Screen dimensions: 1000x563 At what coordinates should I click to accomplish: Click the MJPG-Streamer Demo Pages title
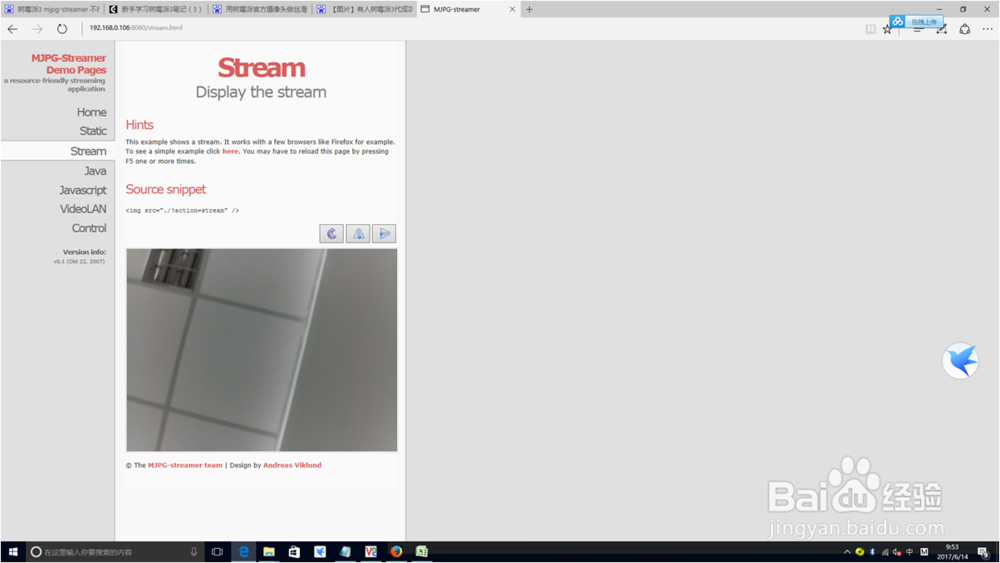(x=69, y=64)
